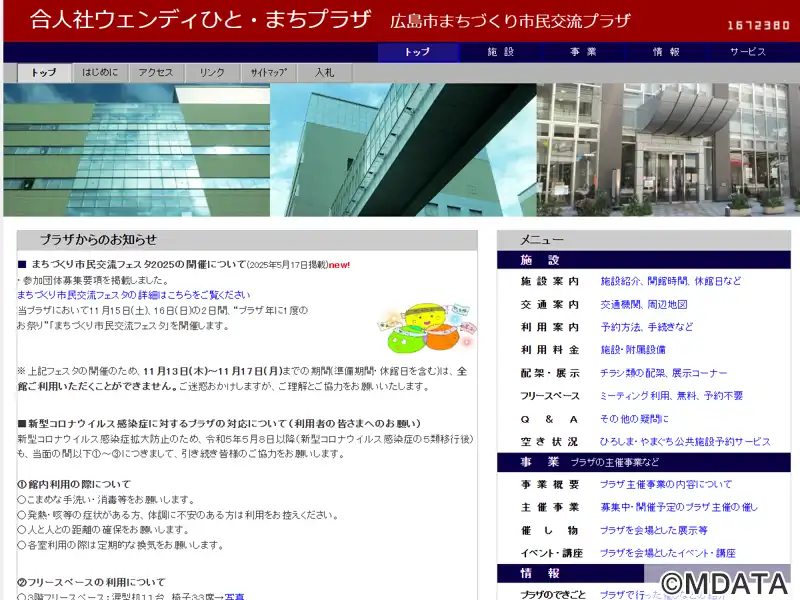Viewport: 800px width, 600px height.
Task: Open 交通機関、周辺地図 link
Action: (643, 305)
